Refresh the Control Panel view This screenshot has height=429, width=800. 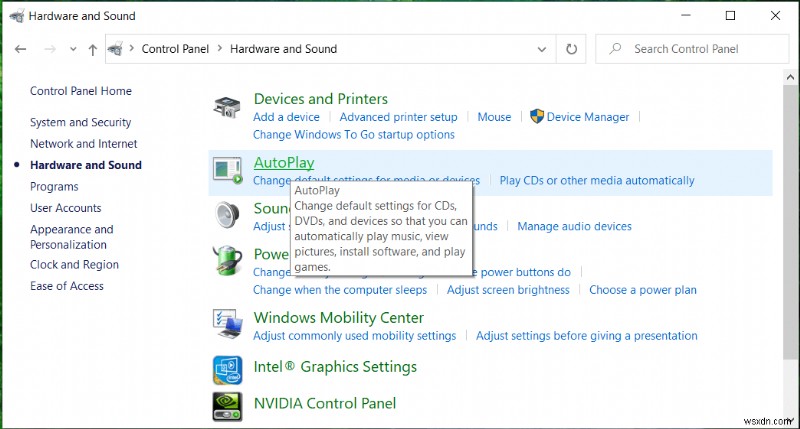click(x=571, y=48)
